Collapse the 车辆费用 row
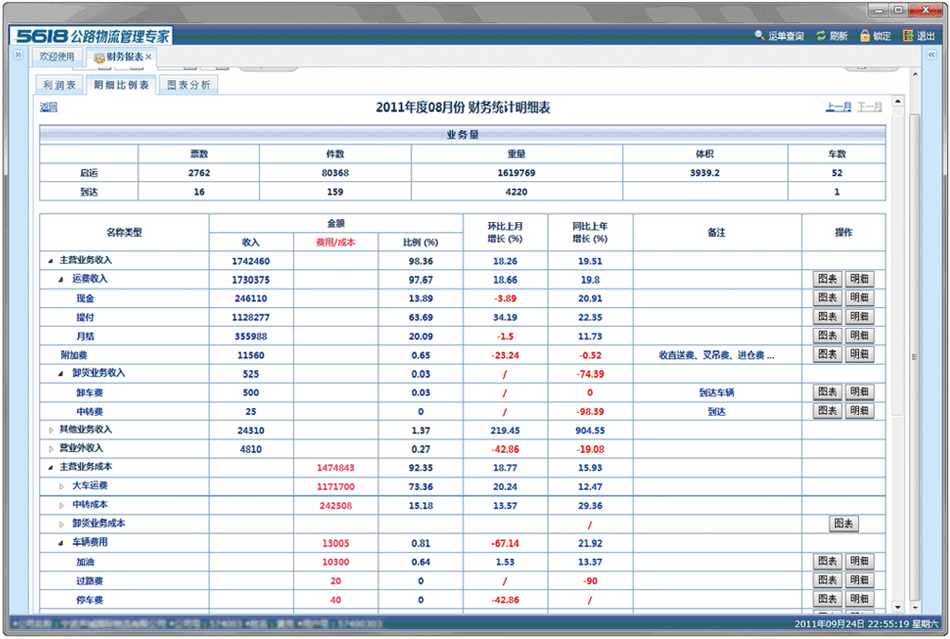This screenshot has height=639, width=950. click(x=62, y=542)
